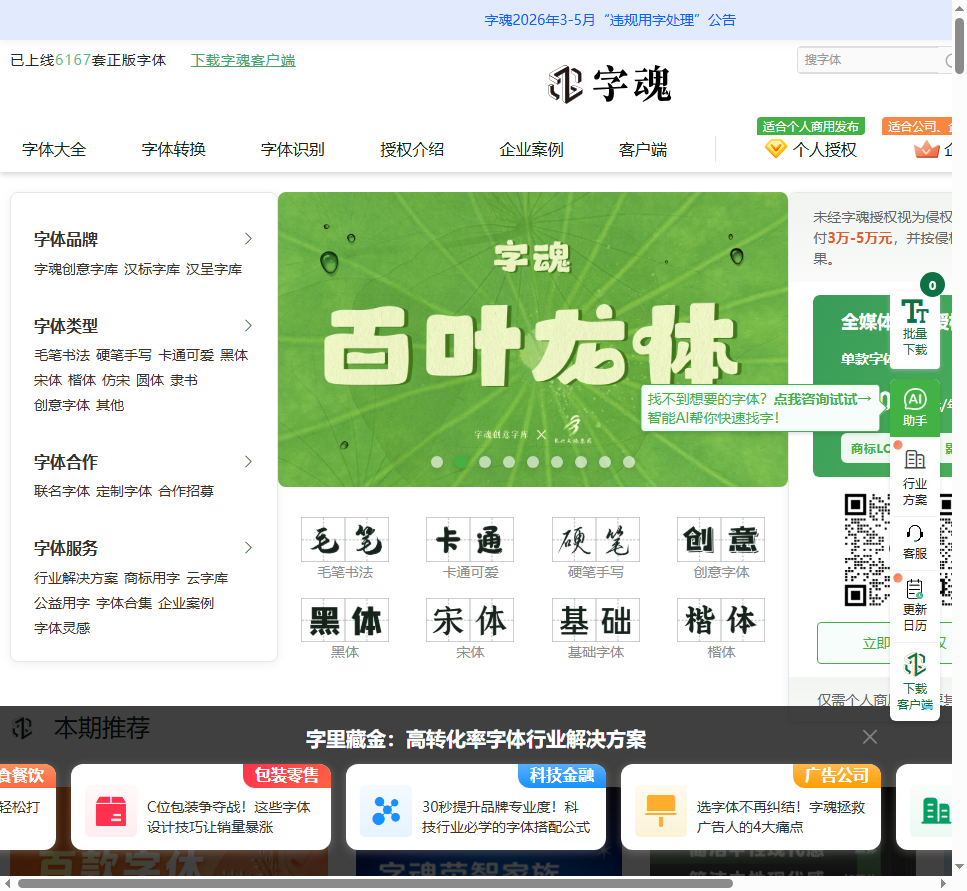This screenshot has width=967, height=891.
Task: Open the 包装零售 article card text
Action: click(228, 817)
